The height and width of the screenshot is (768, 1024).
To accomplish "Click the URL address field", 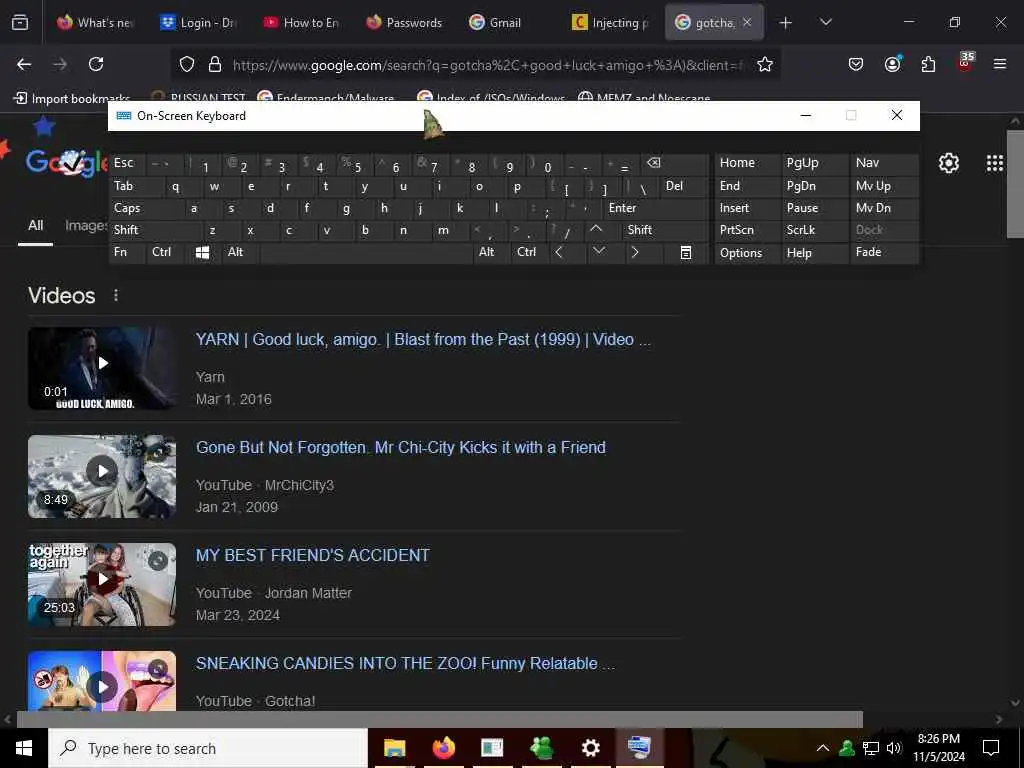I will (x=488, y=65).
